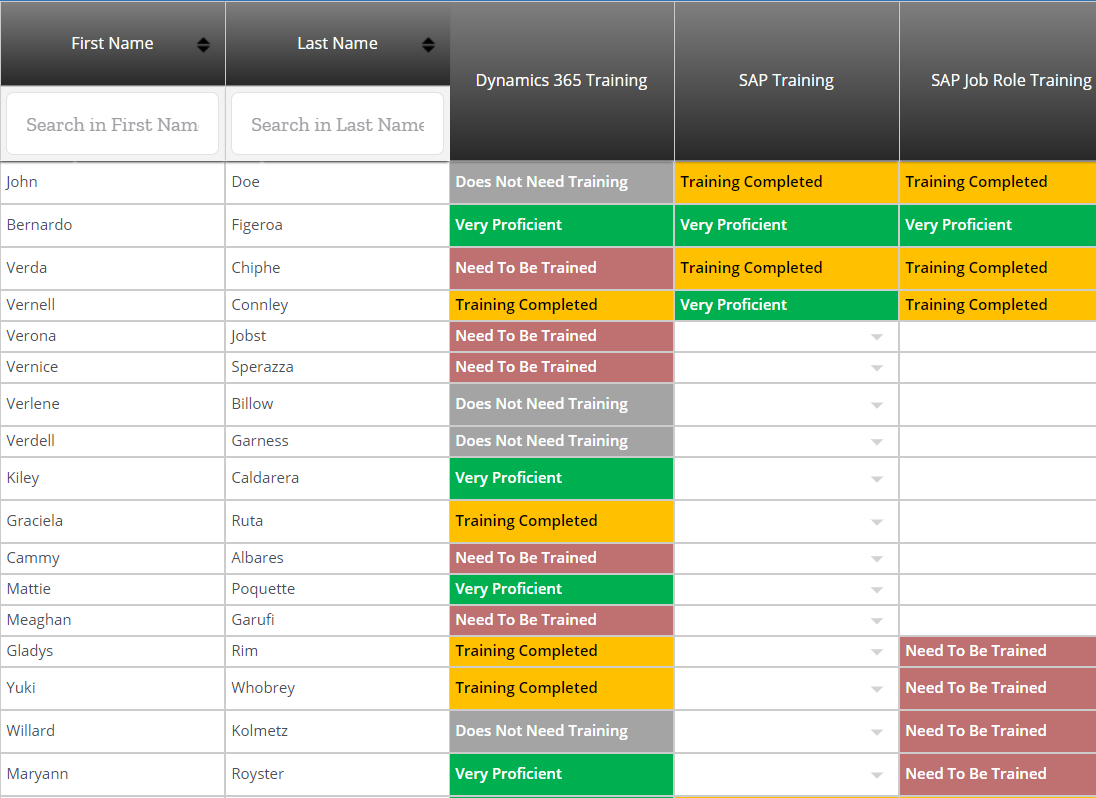Click the Dynamics 365 Training column header

561,80
